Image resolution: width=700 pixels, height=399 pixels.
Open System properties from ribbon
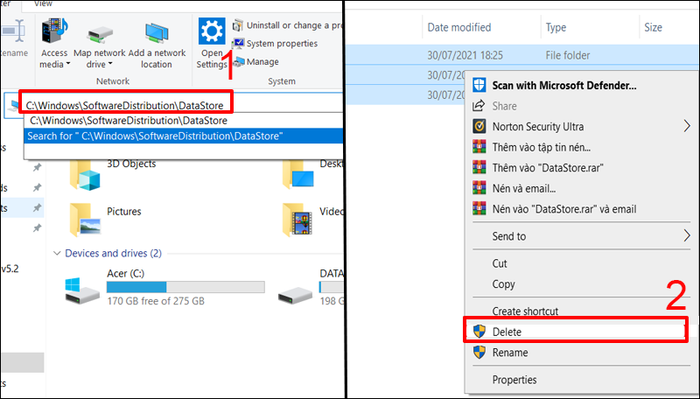pos(275,43)
